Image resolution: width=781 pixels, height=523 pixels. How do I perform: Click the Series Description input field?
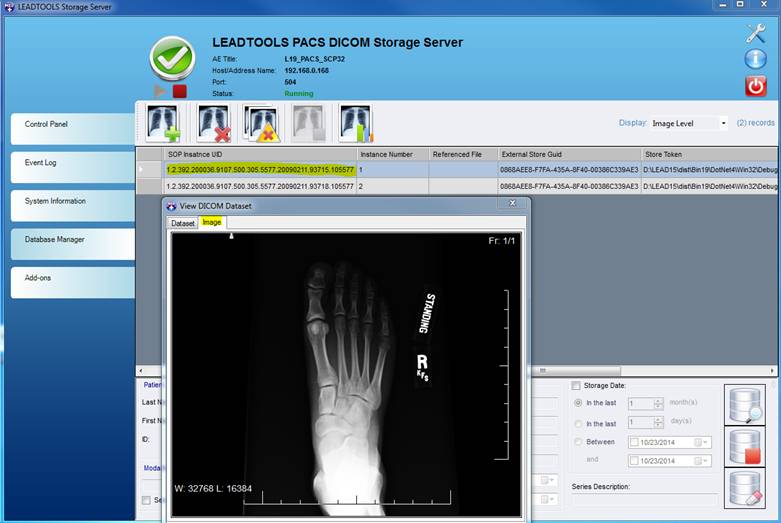[x=644, y=500]
